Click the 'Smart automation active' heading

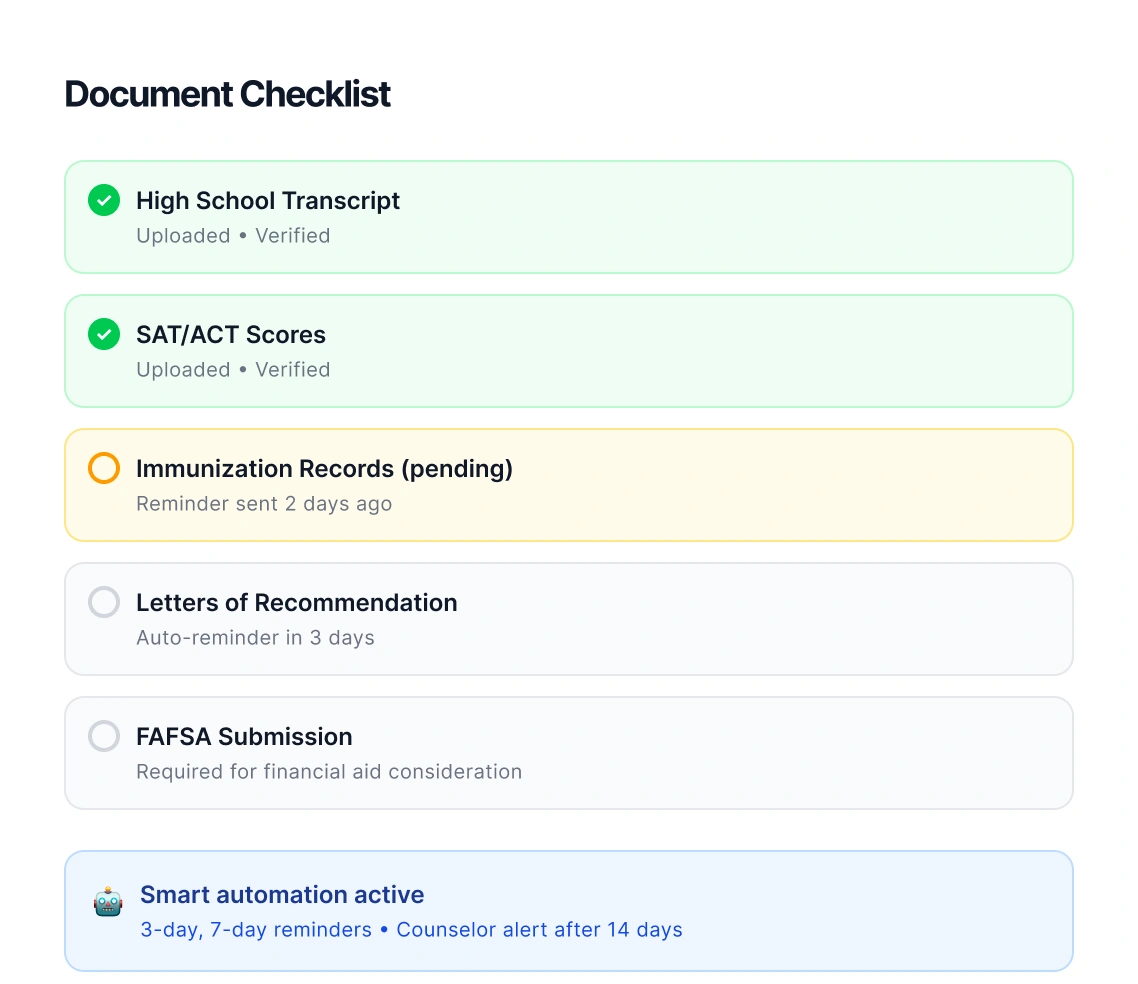(x=282, y=895)
